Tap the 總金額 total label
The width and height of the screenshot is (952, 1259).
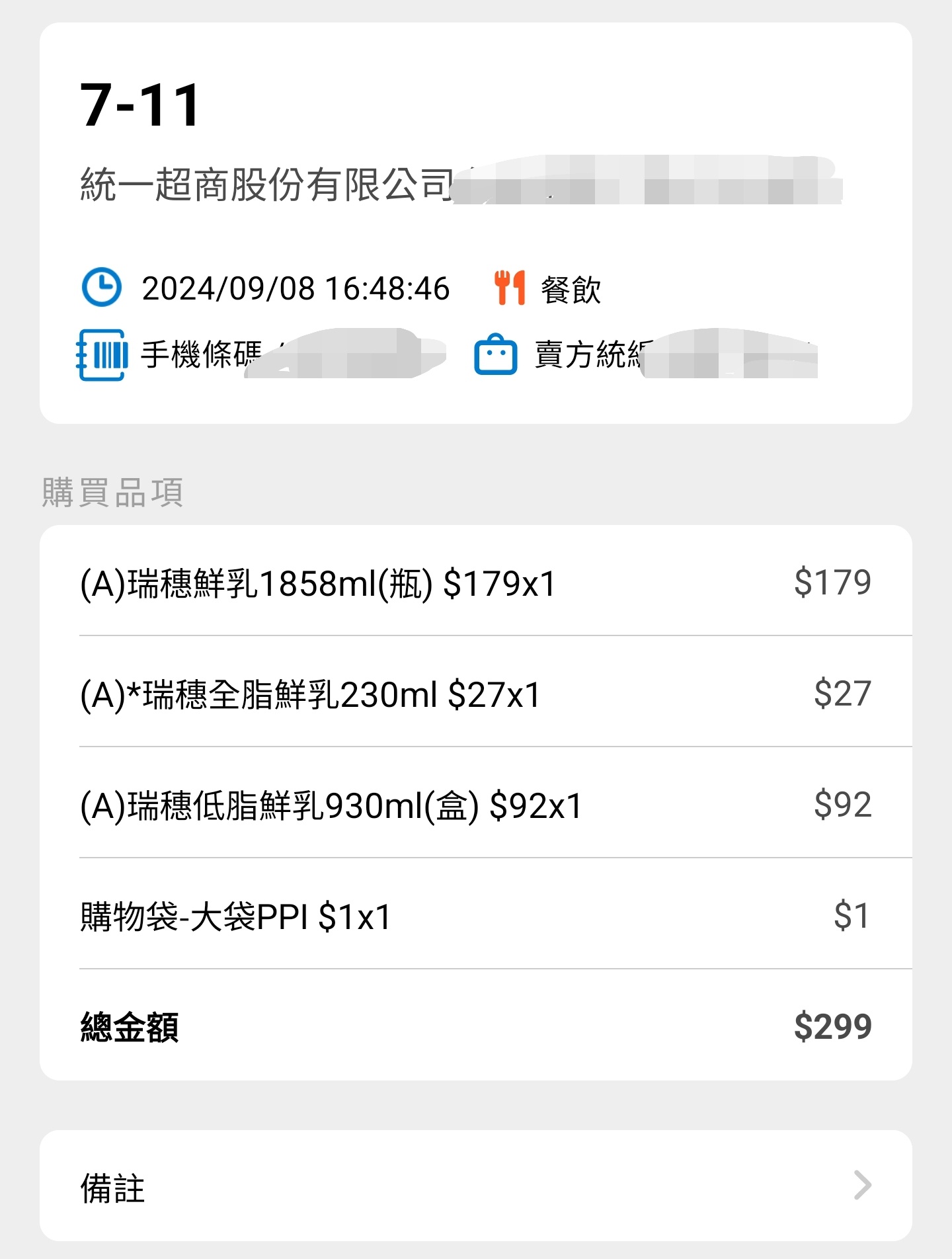point(130,1027)
